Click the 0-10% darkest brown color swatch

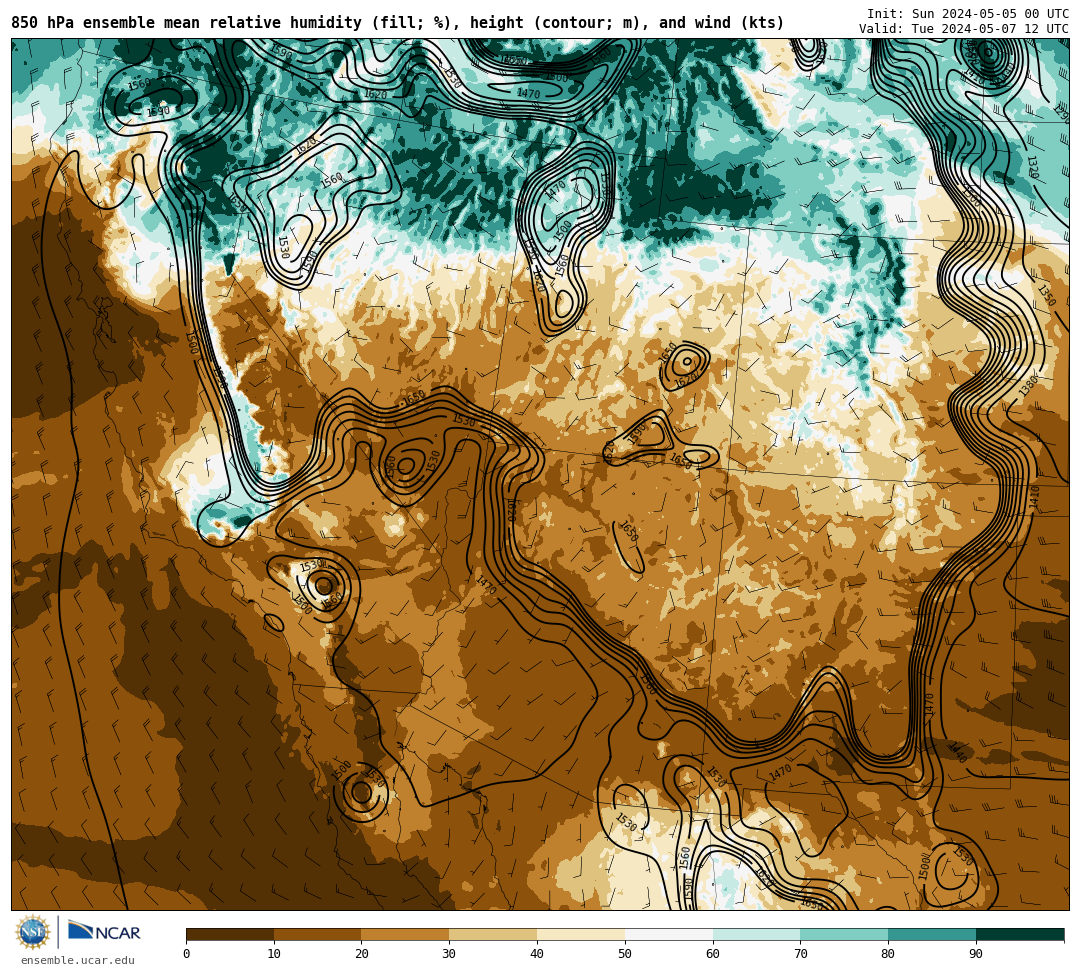click(x=230, y=934)
